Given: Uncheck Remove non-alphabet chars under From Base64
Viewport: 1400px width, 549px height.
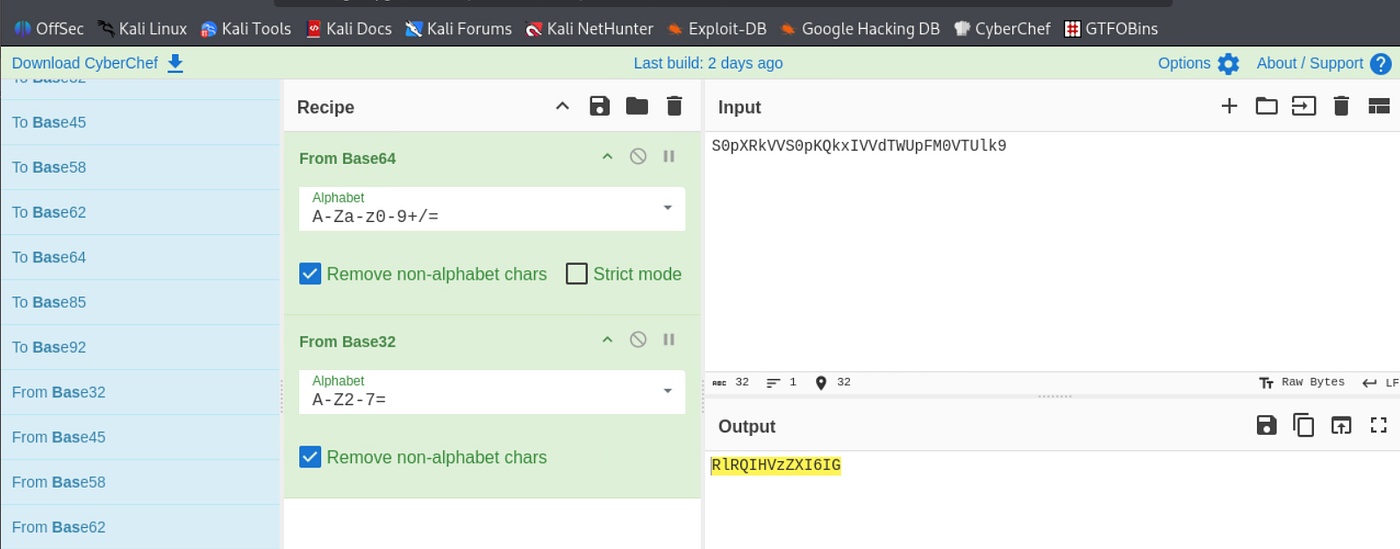Looking at the screenshot, I should (x=310, y=274).
